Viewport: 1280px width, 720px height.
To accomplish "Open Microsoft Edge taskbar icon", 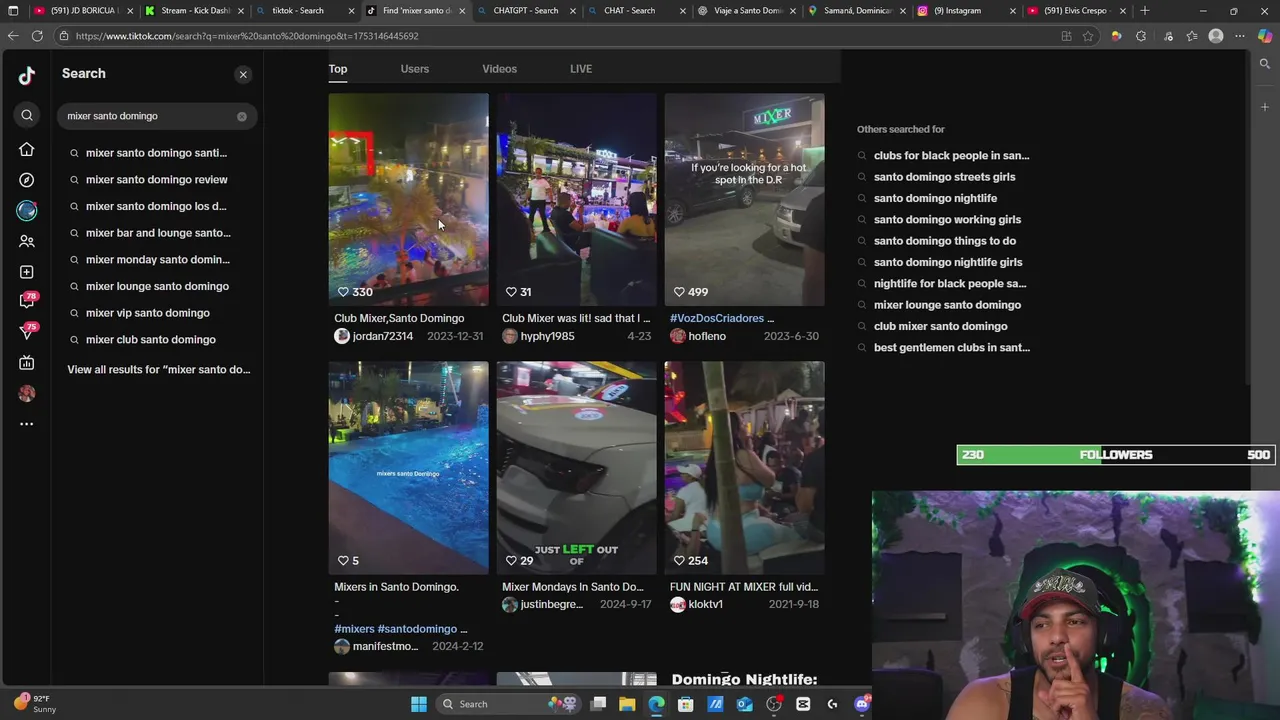I will [656, 704].
